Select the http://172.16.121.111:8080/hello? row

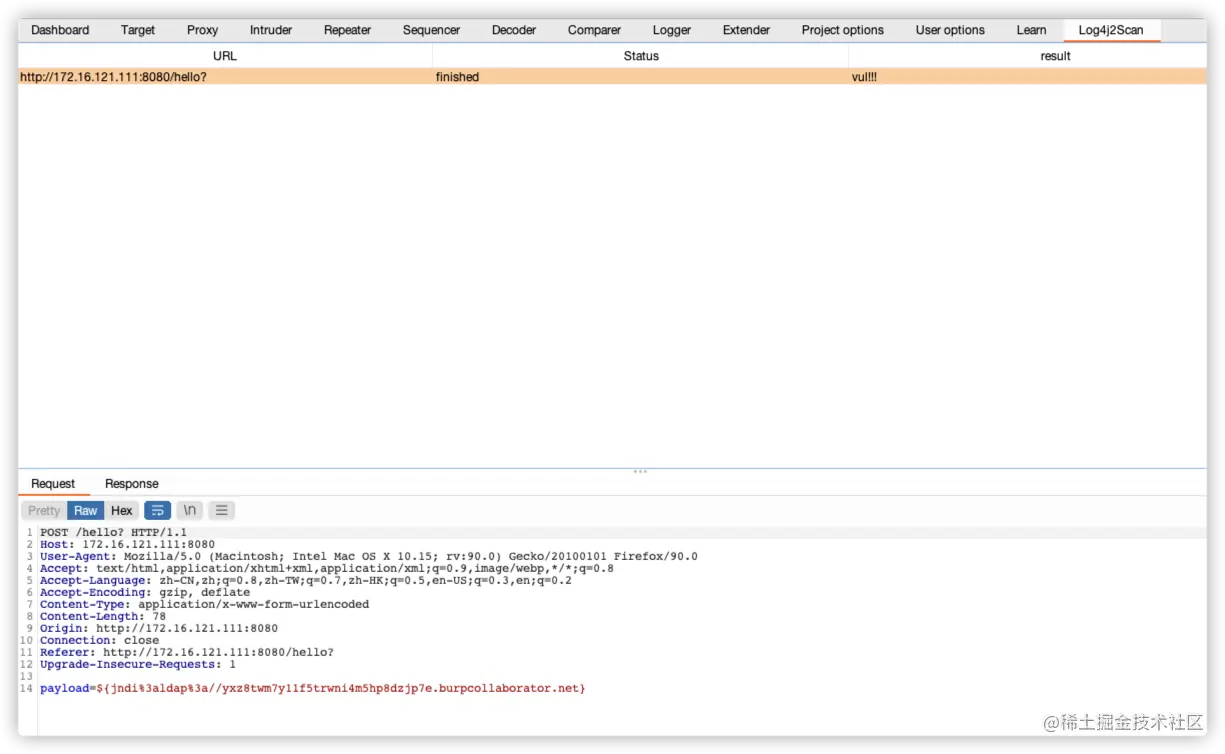612,77
